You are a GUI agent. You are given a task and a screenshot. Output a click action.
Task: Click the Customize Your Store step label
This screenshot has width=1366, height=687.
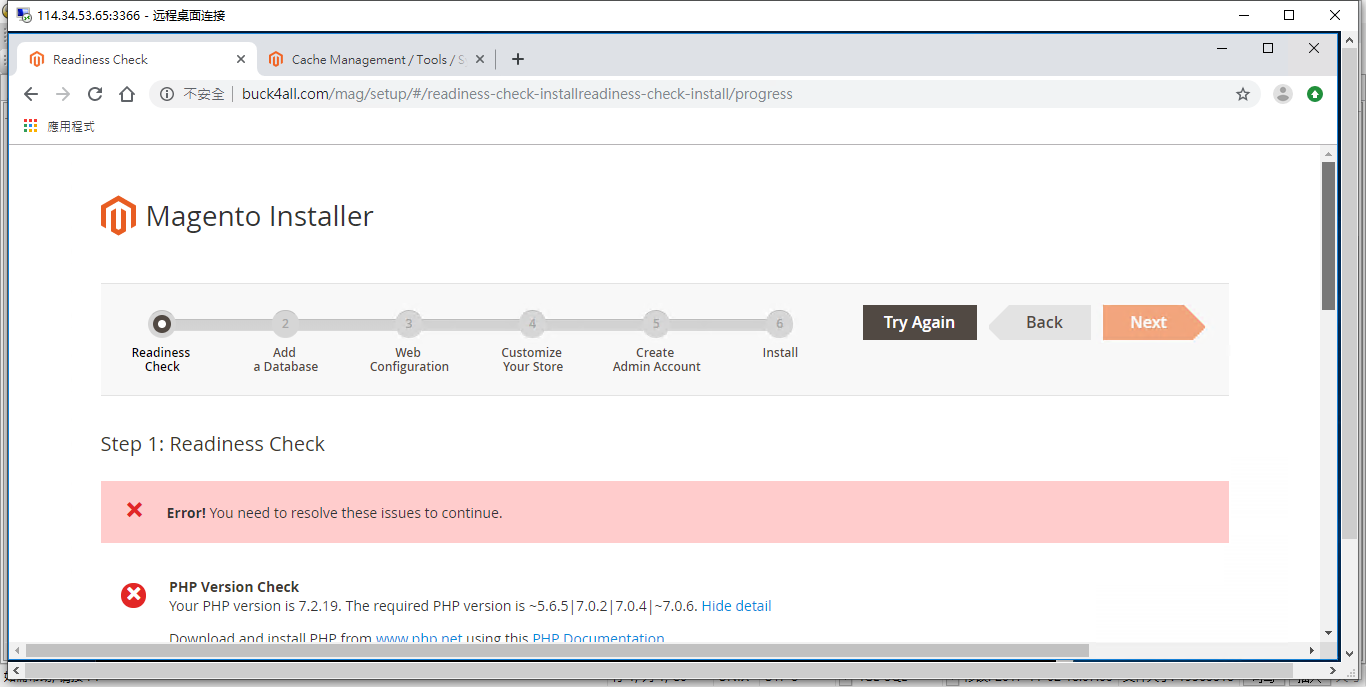(532, 360)
